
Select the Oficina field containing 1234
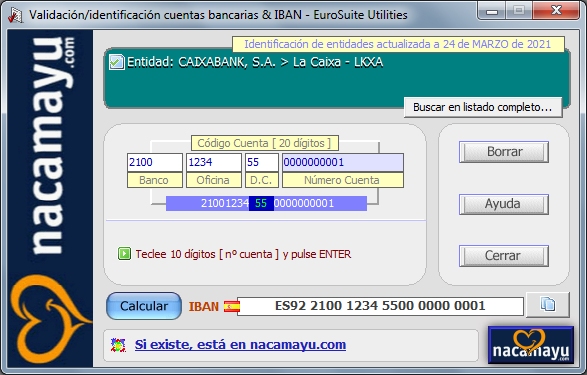[214, 162]
